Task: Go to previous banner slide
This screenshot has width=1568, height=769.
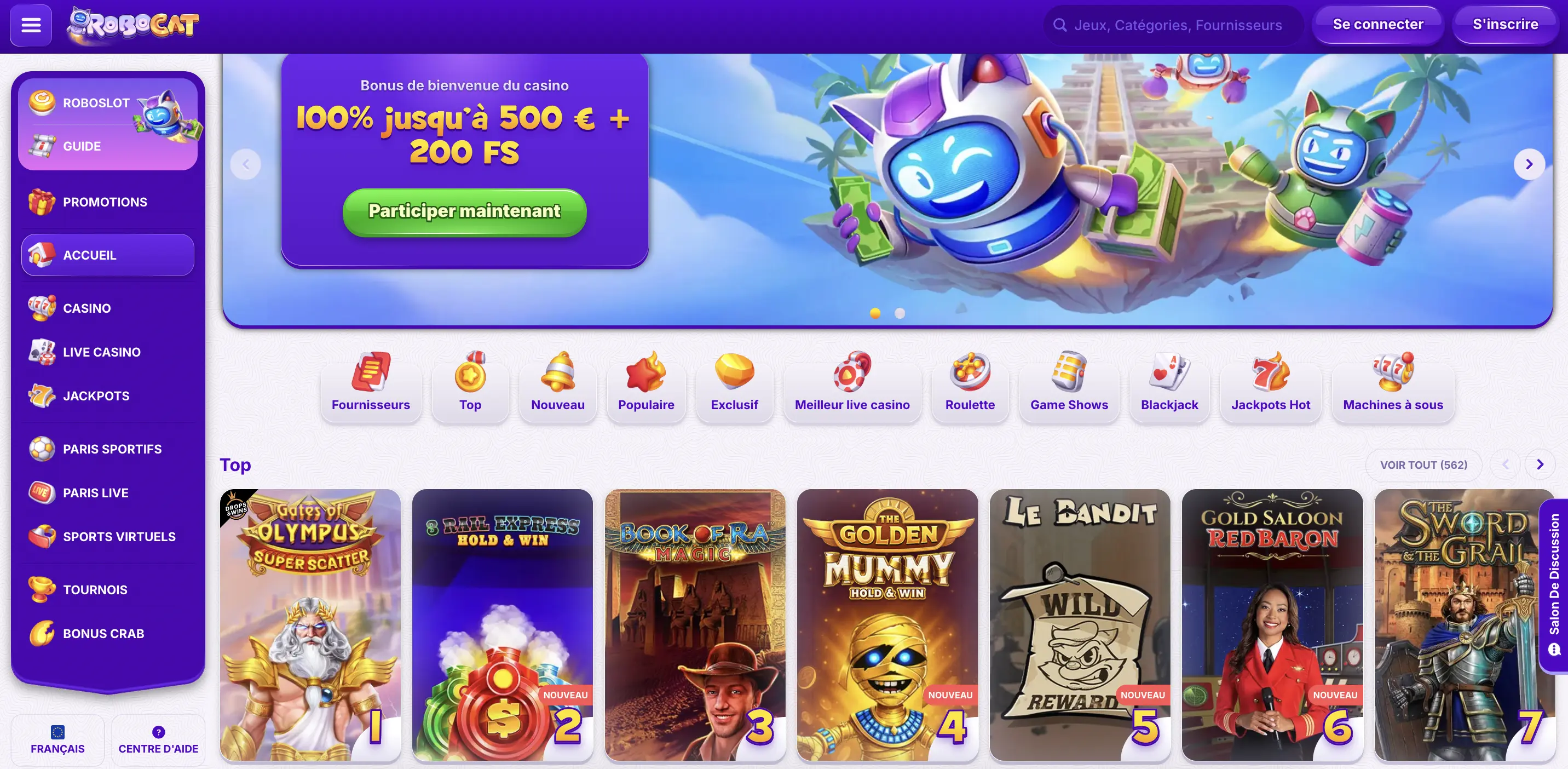Action: click(246, 164)
